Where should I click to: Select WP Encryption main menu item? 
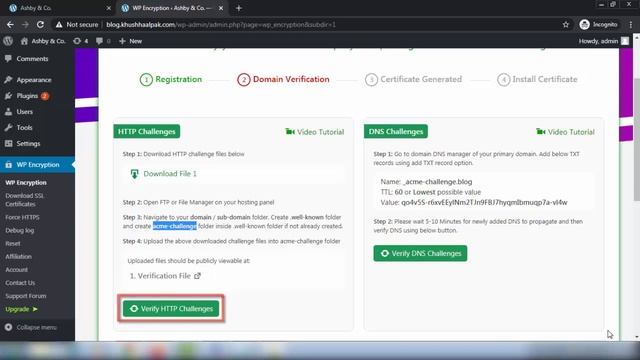tap(38, 164)
